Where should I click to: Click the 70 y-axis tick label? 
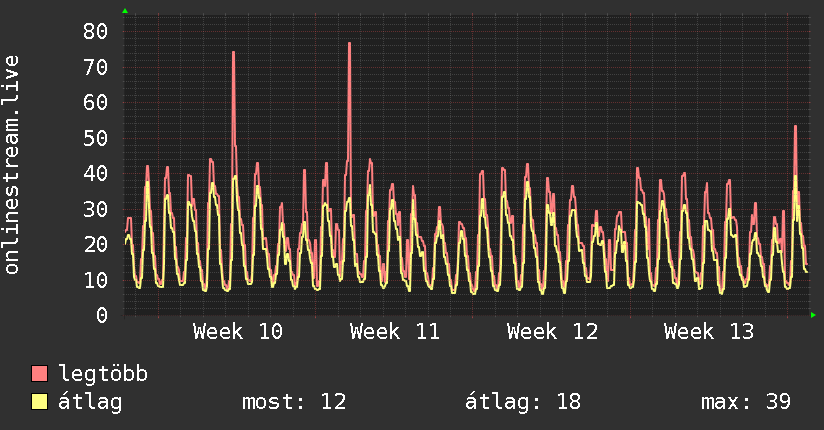(x=95, y=67)
